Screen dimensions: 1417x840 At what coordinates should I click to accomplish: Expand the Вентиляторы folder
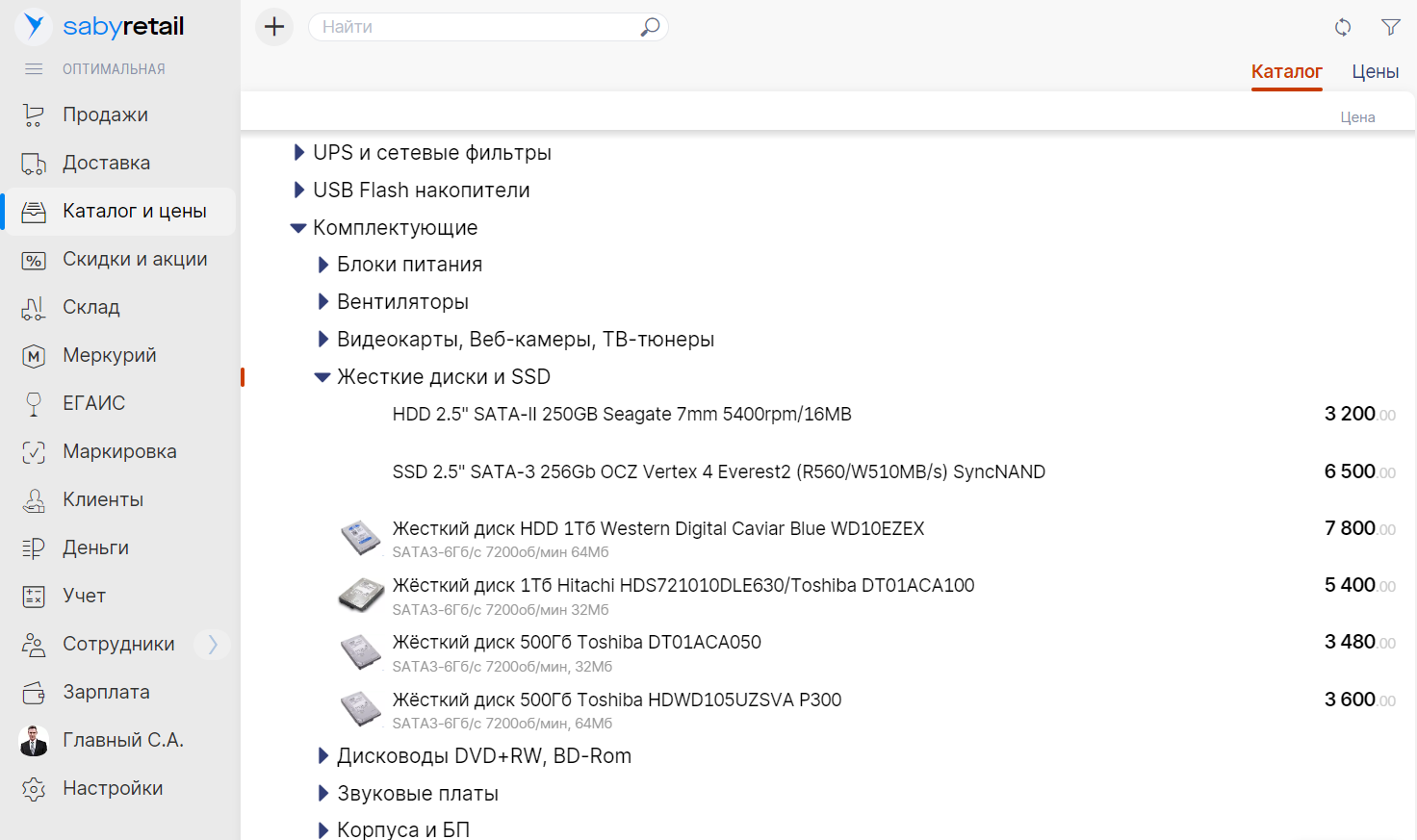point(323,302)
